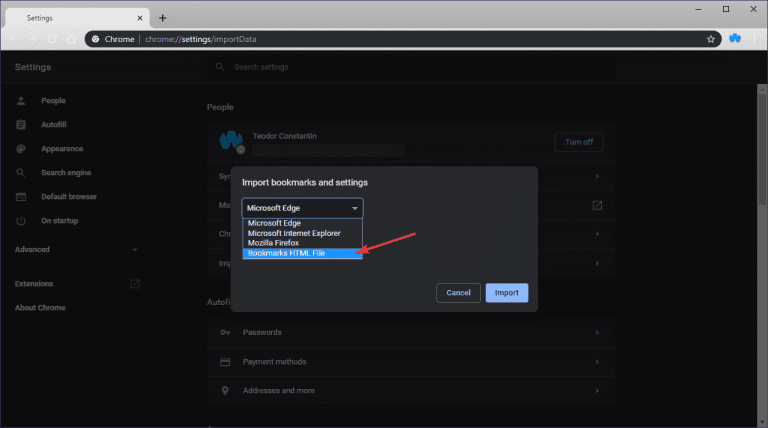Click the blue extension icon in toolbar

pos(735,39)
